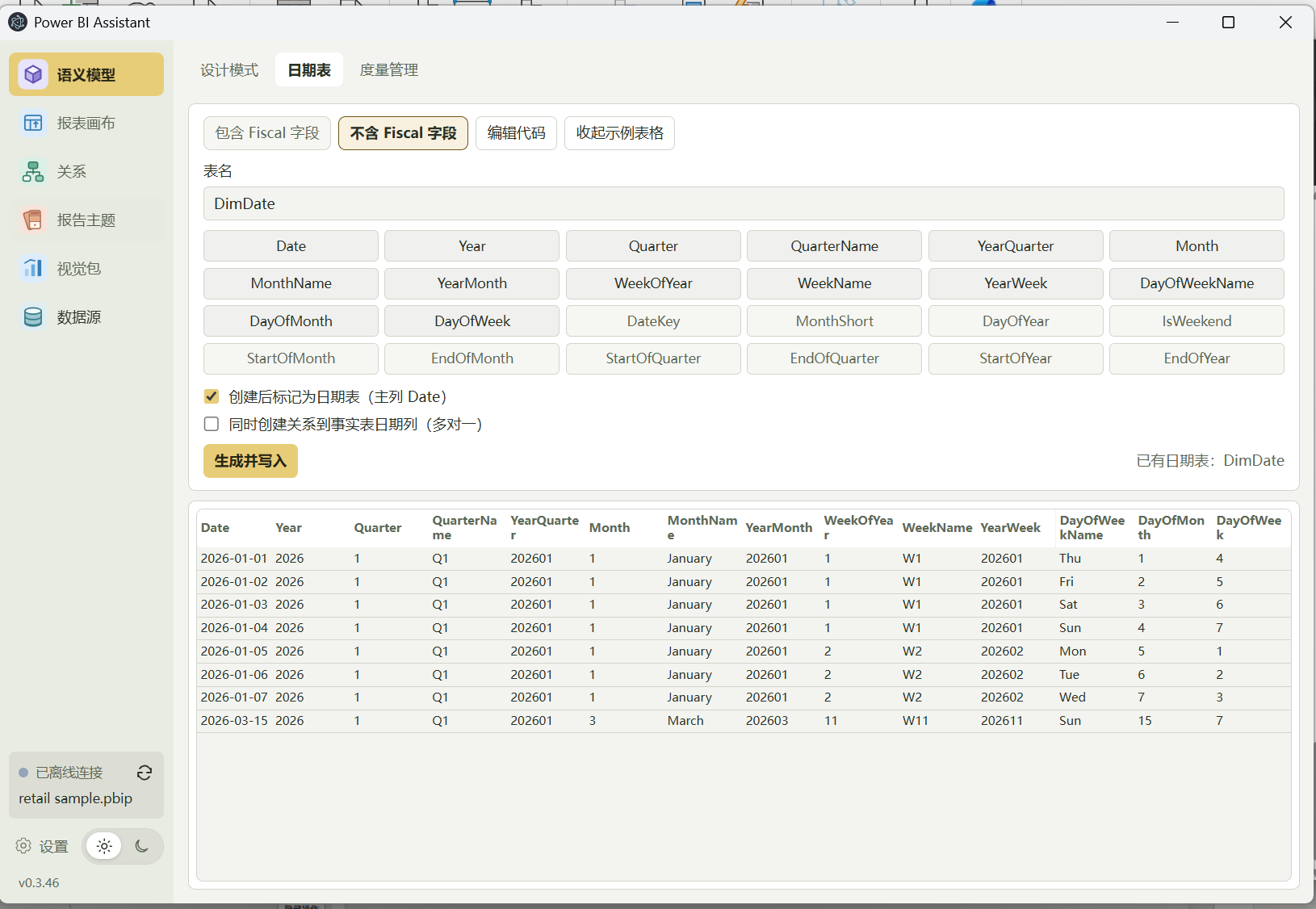The image size is (1316, 909).
Task: Toggle the DayOfYear field button
Action: coord(1016,321)
